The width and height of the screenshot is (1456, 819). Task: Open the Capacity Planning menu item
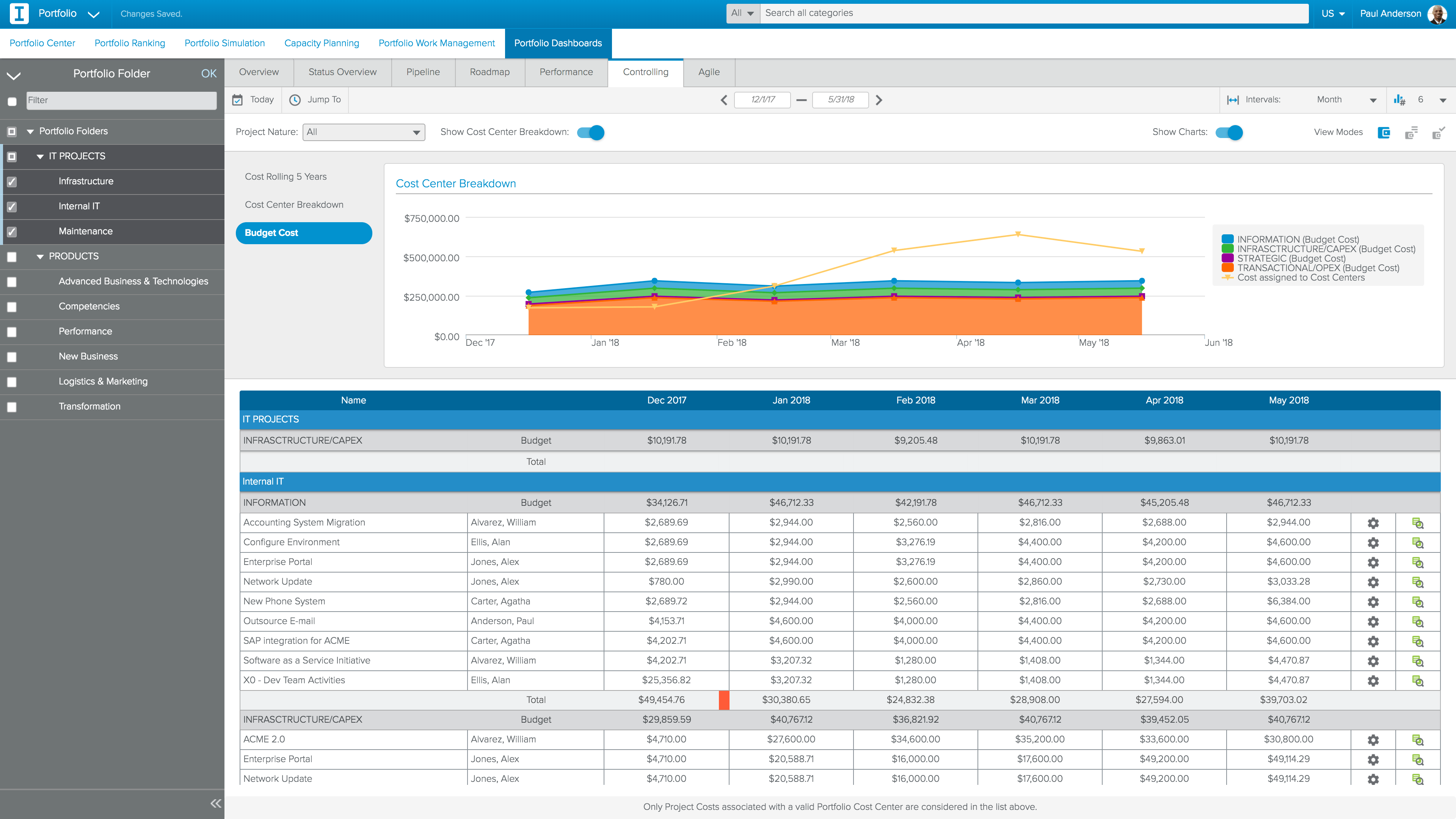(x=322, y=43)
